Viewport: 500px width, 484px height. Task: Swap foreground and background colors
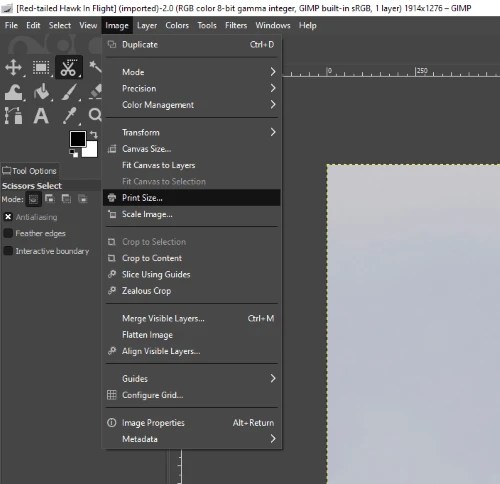[94, 134]
